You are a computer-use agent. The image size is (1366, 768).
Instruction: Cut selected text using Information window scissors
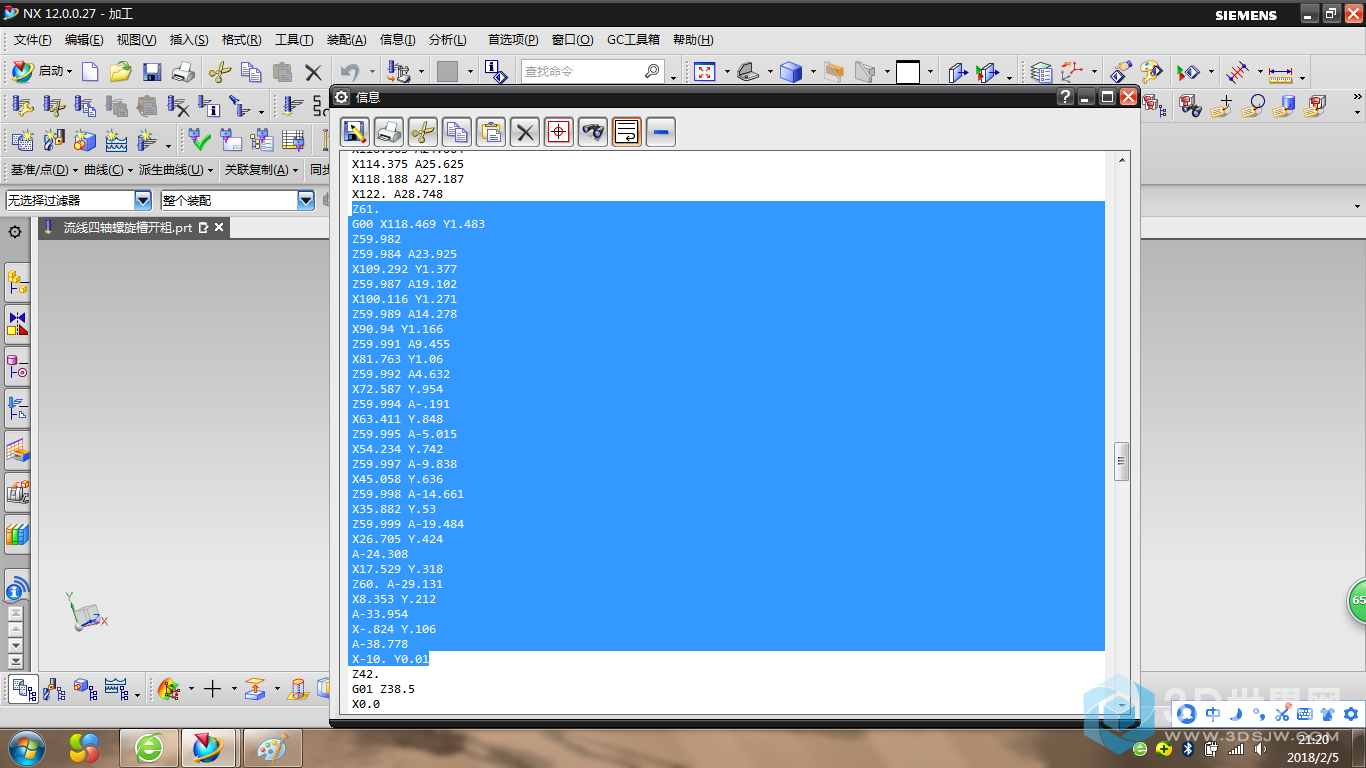(x=423, y=131)
